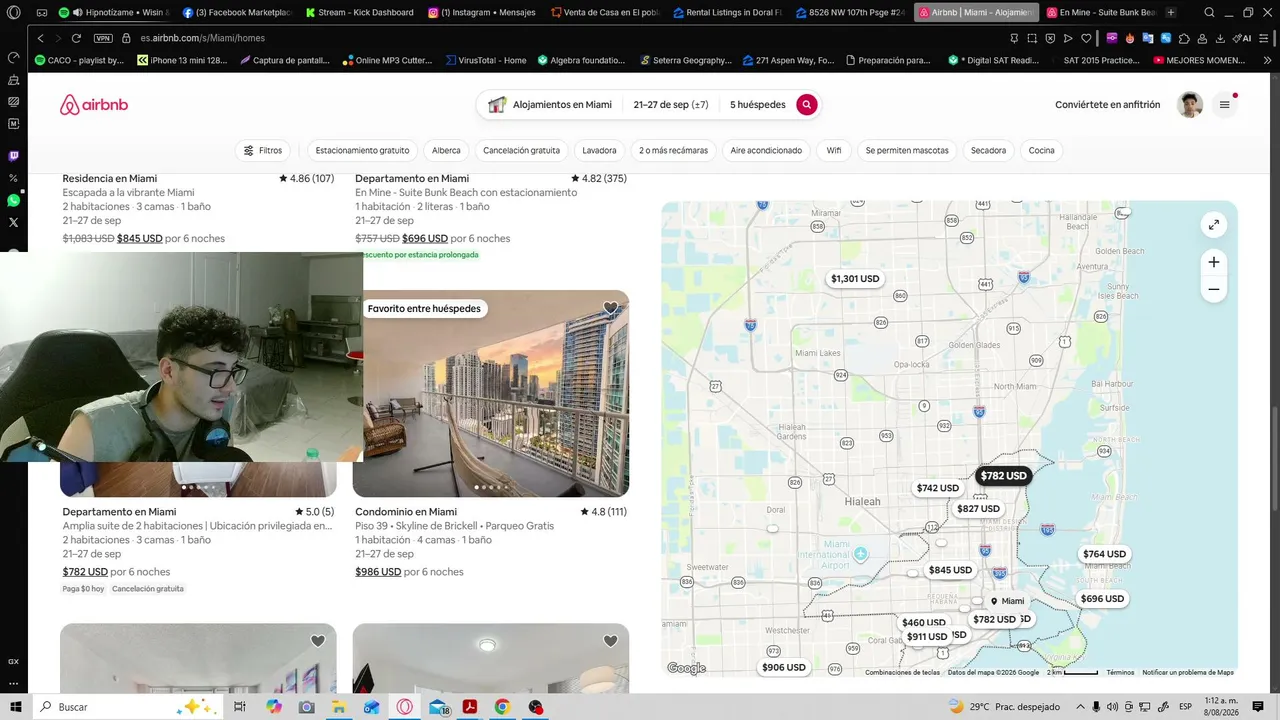Click the pink search magnifier button
The width and height of the screenshot is (1280, 720).
coord(807,105)
